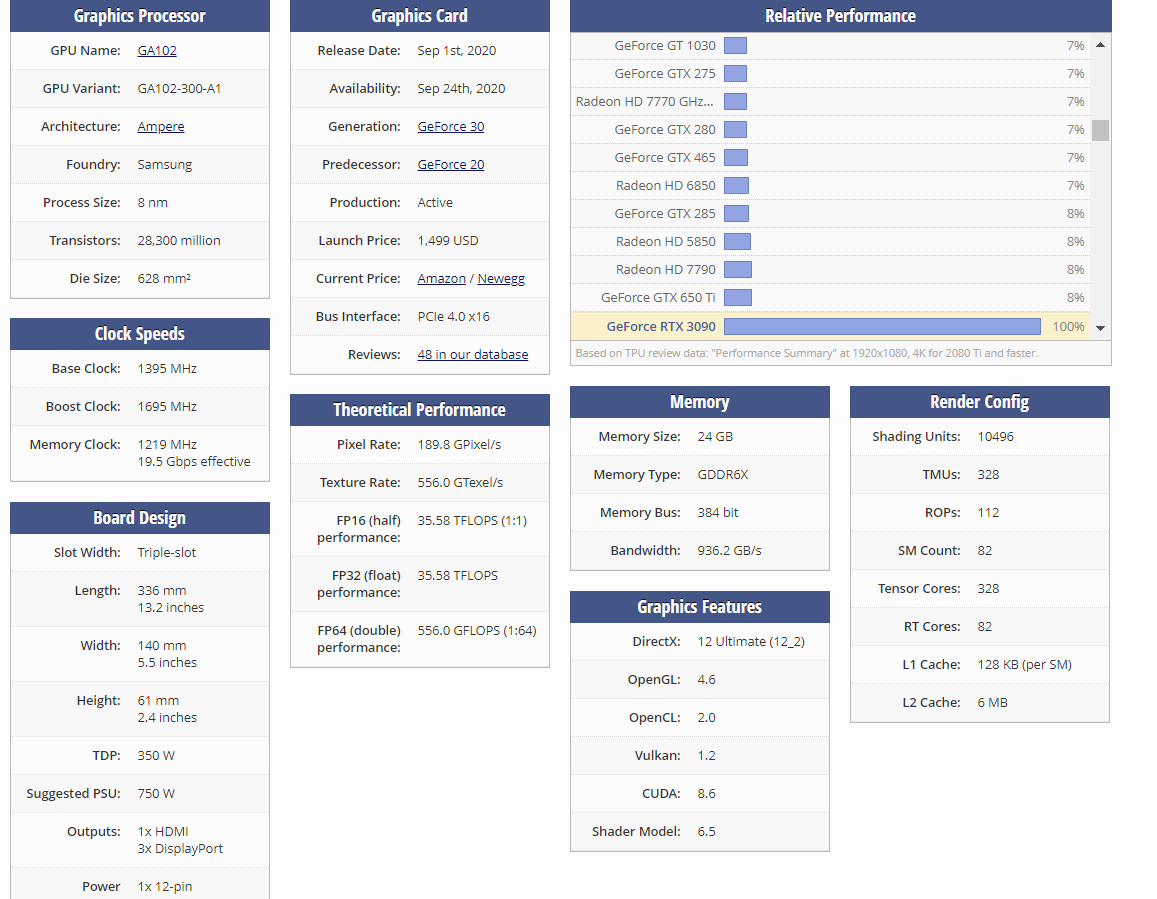This screenshot has width=1157, height=899.
Task: Click the Radeon HD 7790 performance bar
Action: coord(738,269)
